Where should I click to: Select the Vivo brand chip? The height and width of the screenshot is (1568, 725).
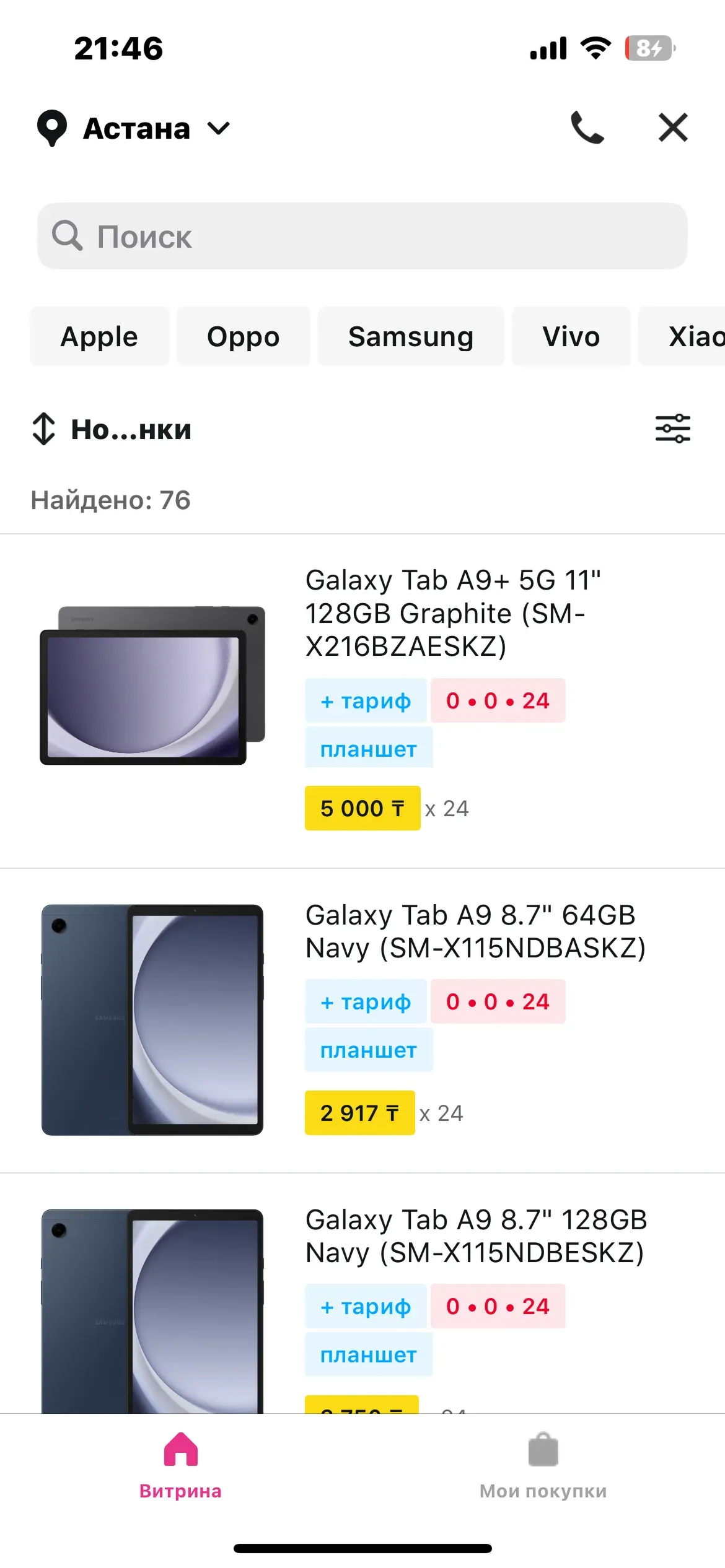(x=571, y=336)
